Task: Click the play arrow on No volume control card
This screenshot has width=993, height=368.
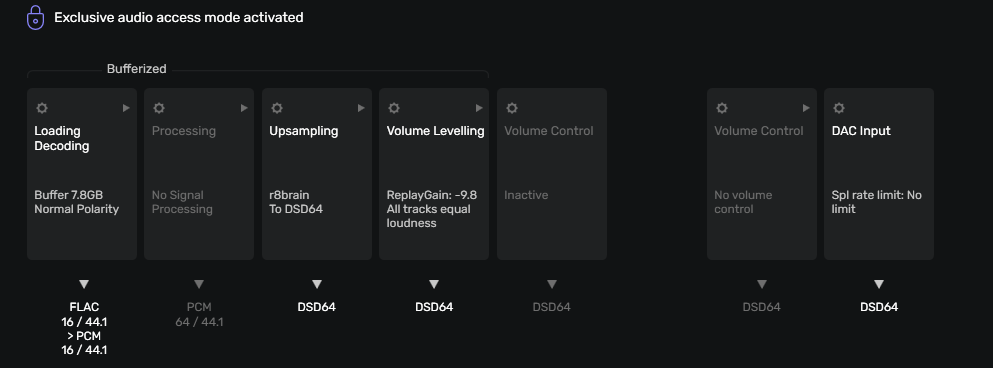Action: click(x=806, y=108)
